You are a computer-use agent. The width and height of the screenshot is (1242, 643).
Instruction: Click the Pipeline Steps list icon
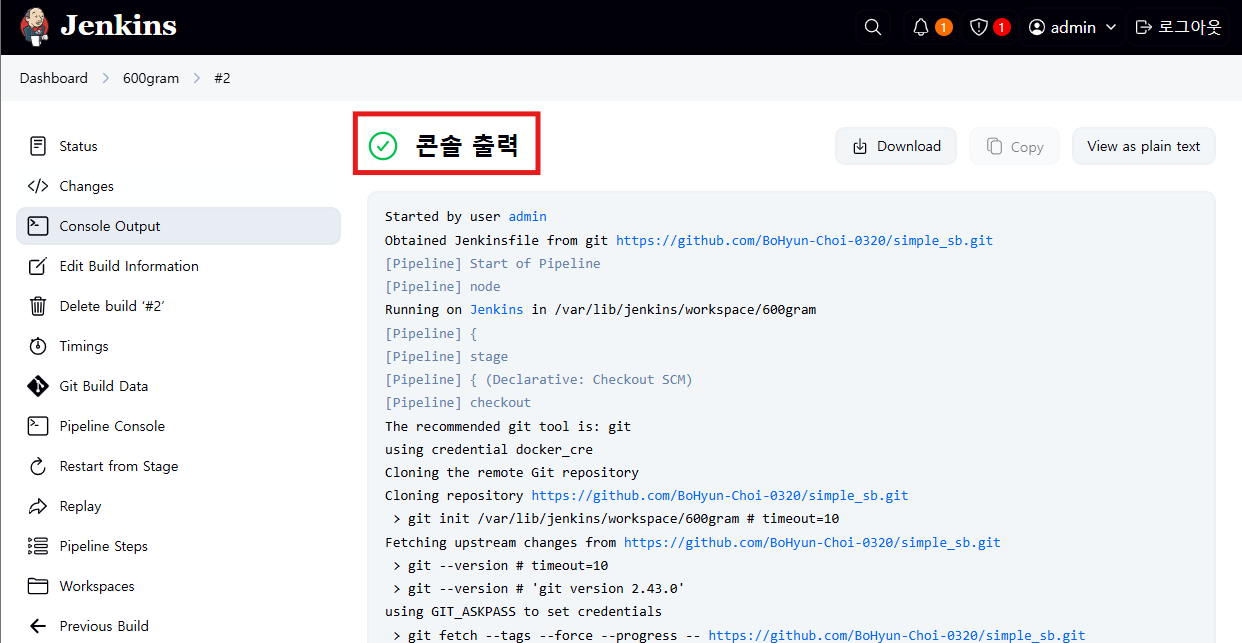[38, 546]
